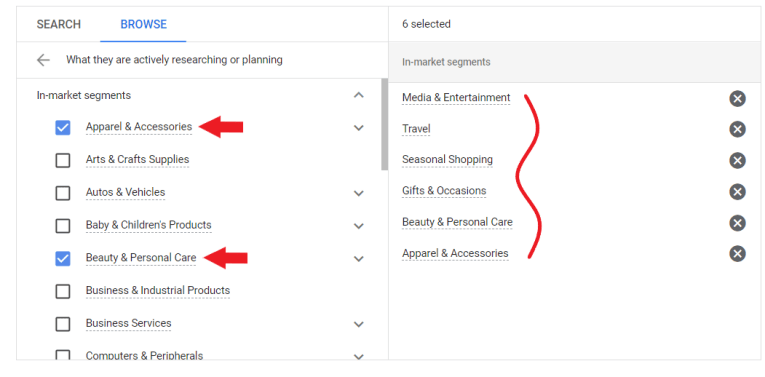Viewport: 765px width, 377px height.
Task: Remove Apparel & Accessories selected segment
Action: (737, 254)
